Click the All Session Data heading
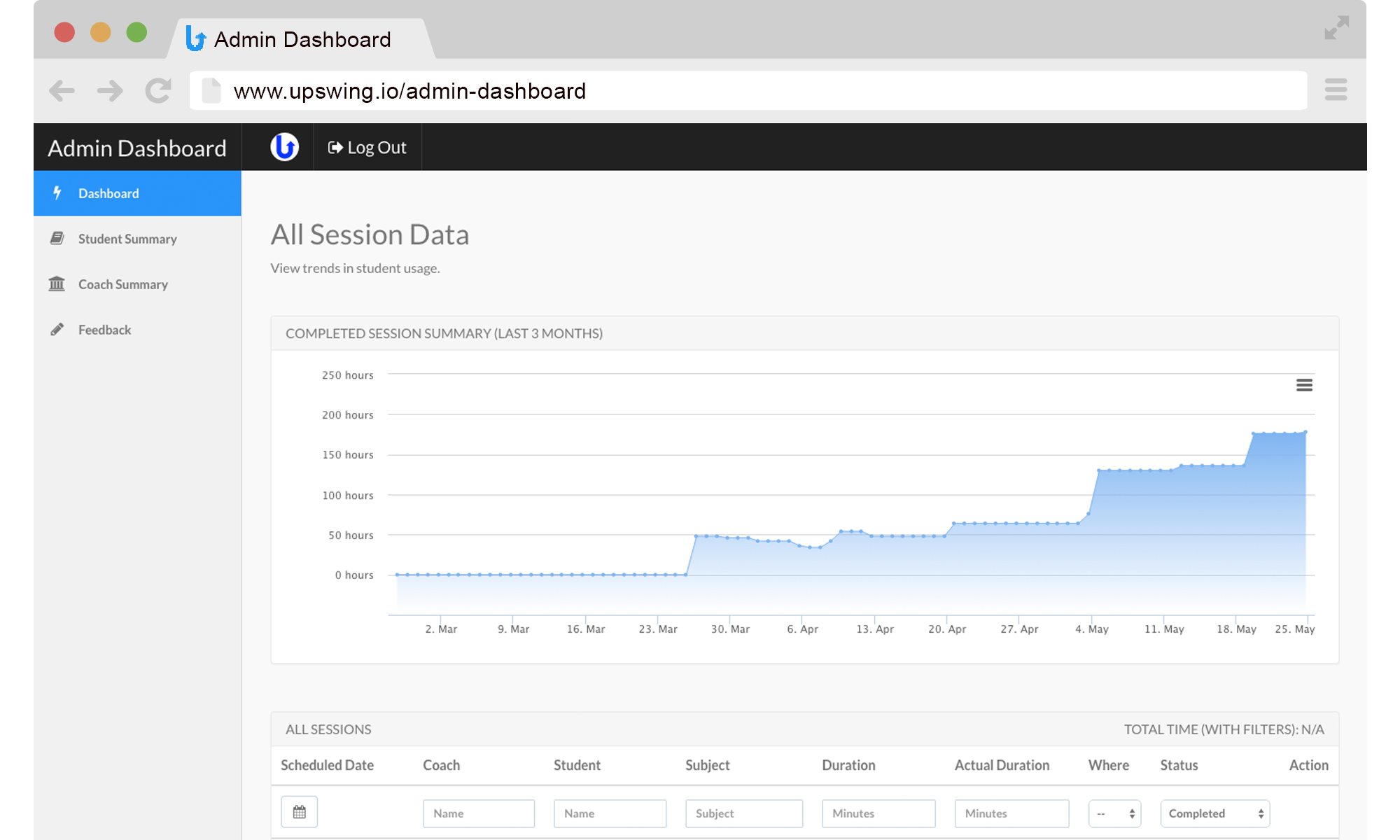Screen dimensions: 1400x840 coord(370,234)
